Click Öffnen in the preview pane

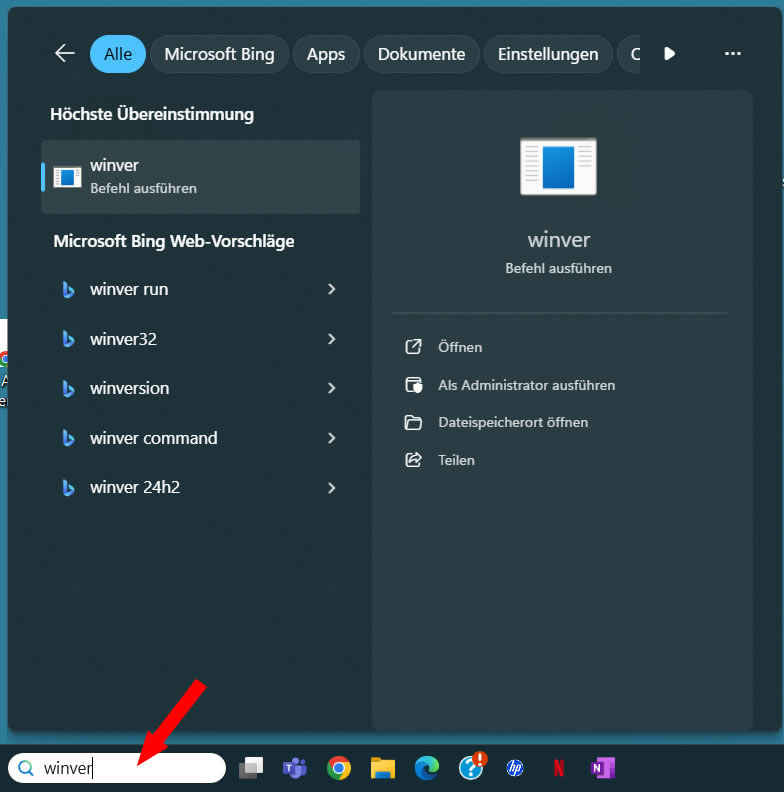point(460,347)
